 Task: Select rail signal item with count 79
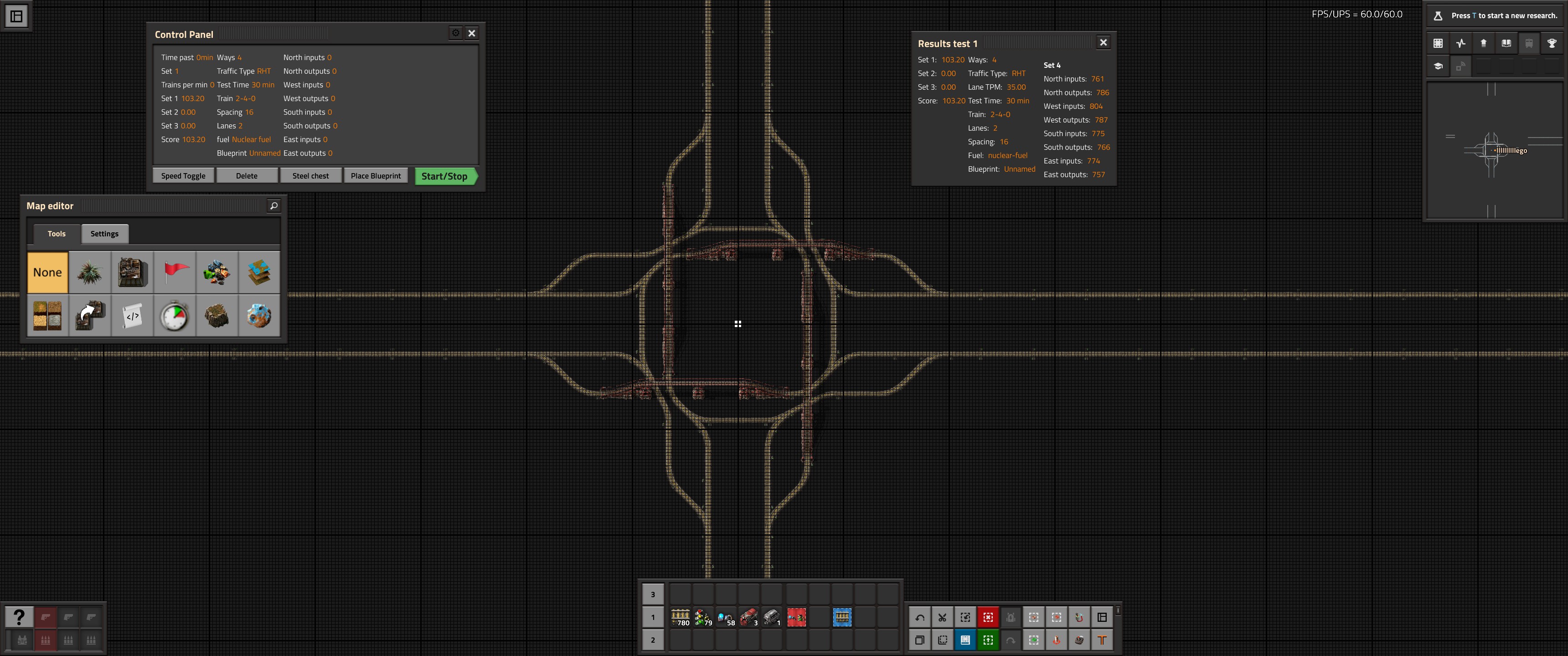tap(703, 617)
